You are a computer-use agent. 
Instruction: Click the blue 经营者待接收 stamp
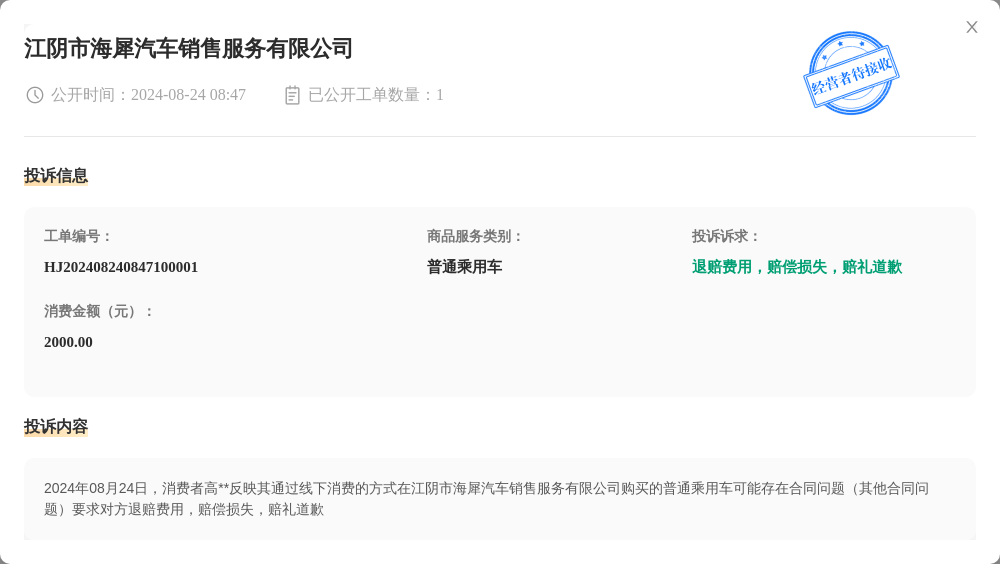click(851, 73)
